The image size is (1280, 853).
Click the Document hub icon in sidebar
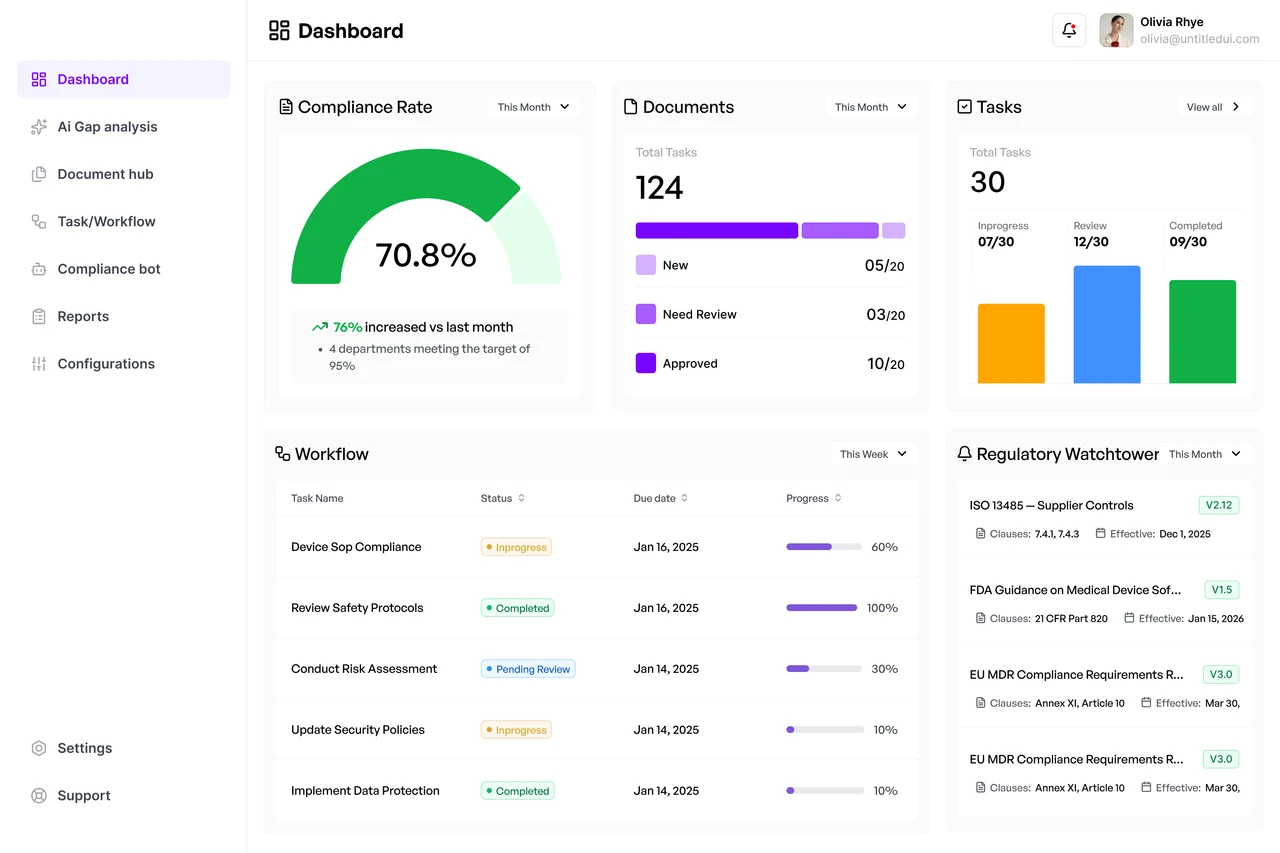point(39,174)
